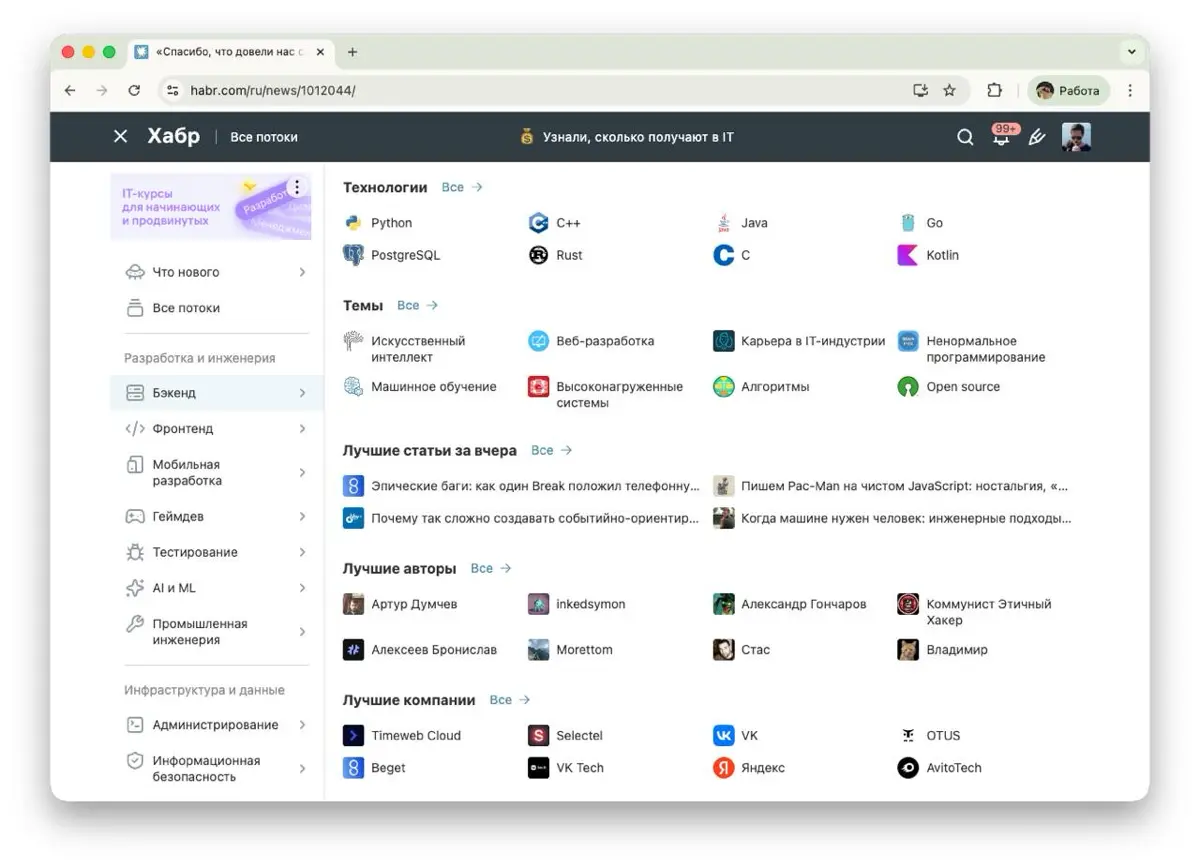The height and width of the screenshot is (868, 1200).
Task: Open the Яндекс company logo
Action: click(723, 768)
